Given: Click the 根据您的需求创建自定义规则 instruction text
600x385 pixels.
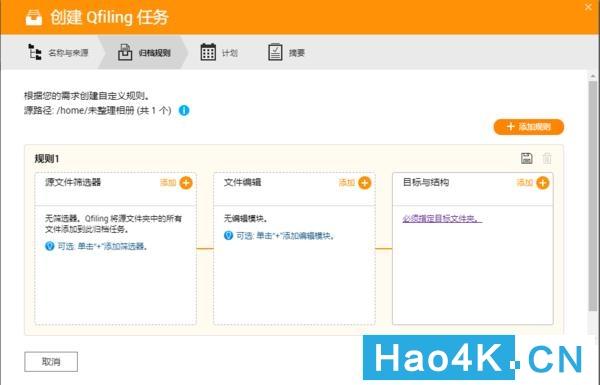Looking at the screenshot, I should pos(86,95).
